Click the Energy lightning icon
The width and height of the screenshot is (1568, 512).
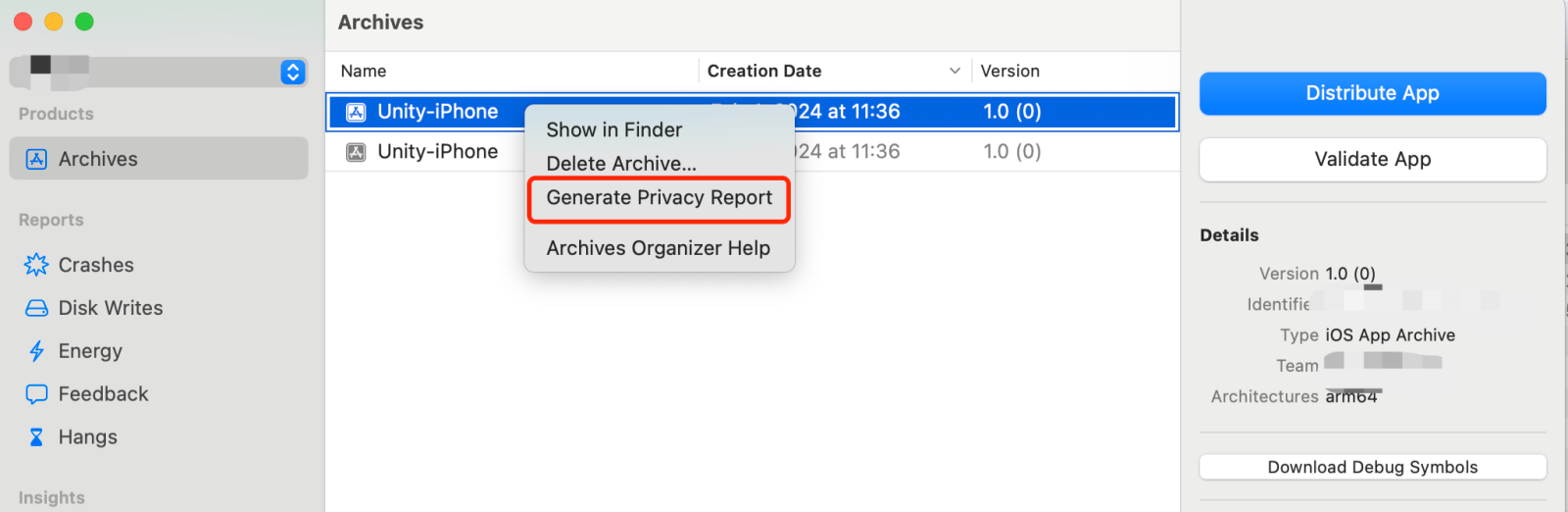point(36,351)
